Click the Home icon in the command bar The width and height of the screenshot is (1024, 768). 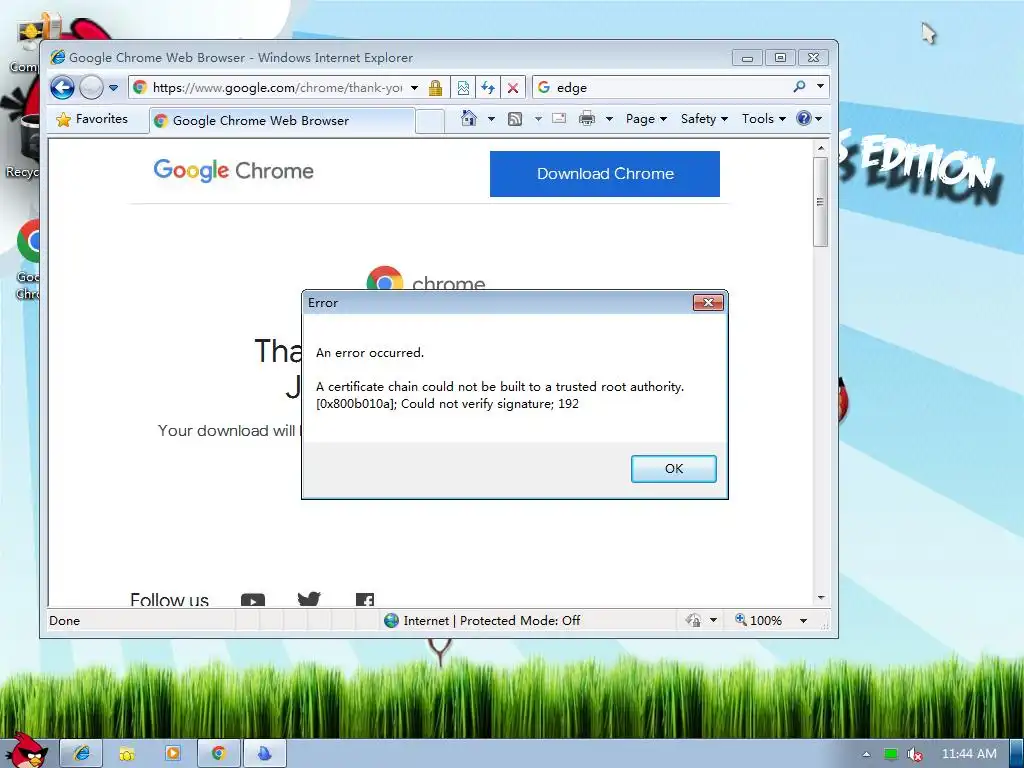pyautogui.click(x=469, y=118)
